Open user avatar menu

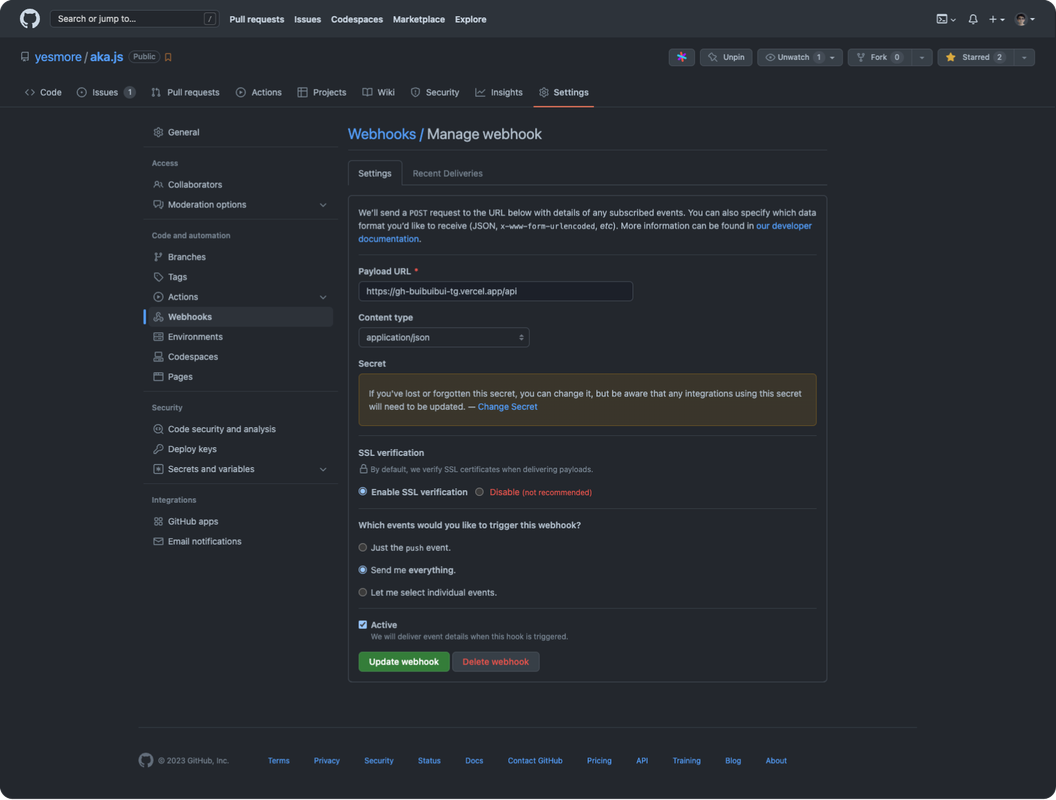1025,20
